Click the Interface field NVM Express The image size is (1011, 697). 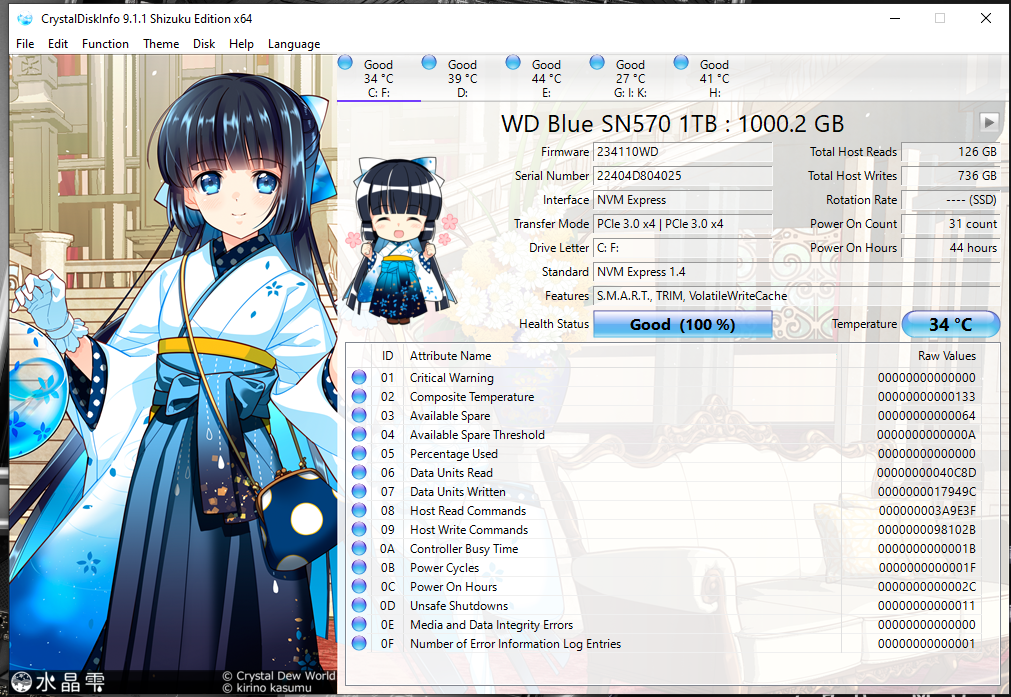click(x=682, y=200)
